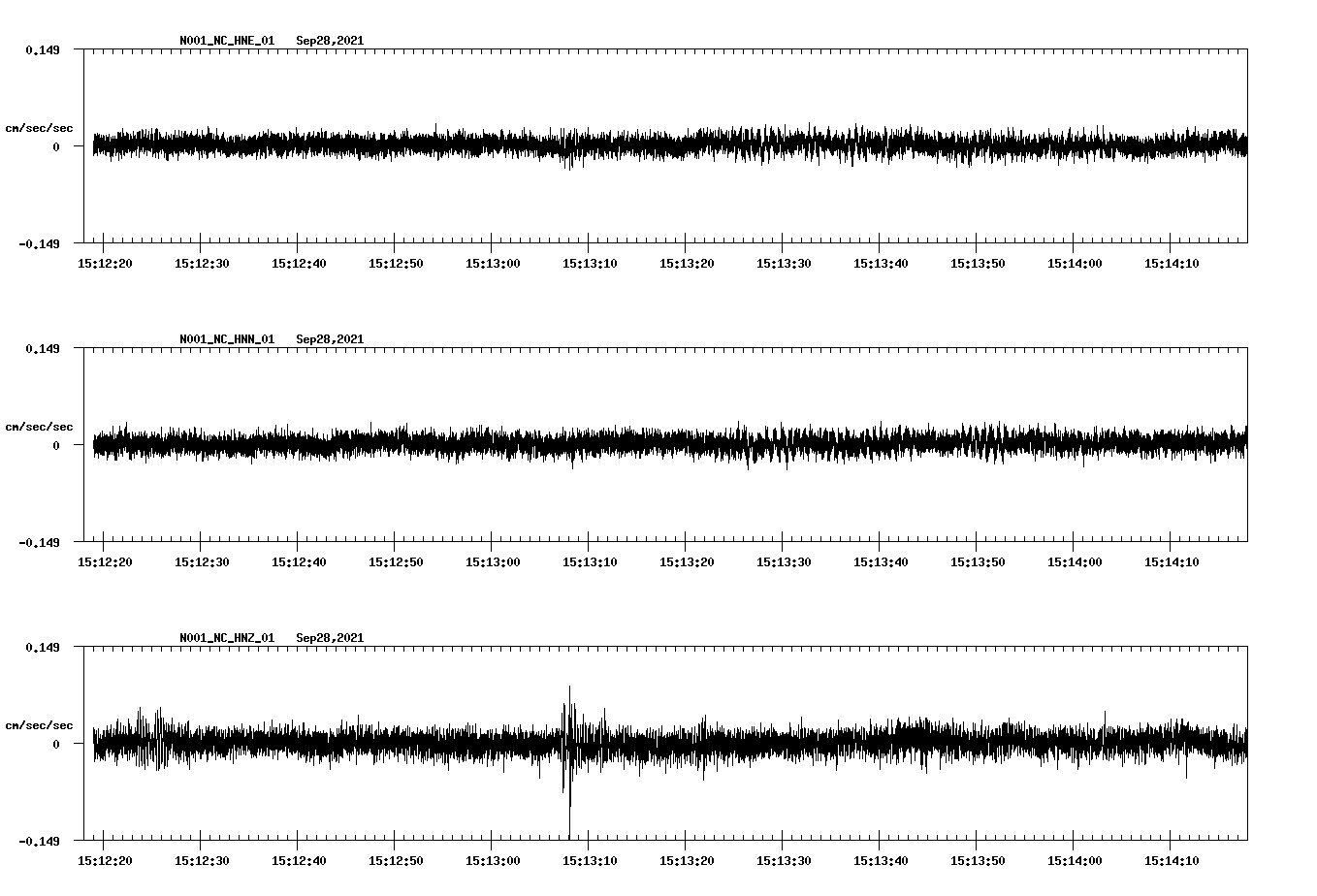
Task: Click the 15:12:40 time label under the HNN plot
Action: click(x=299, y=561)
